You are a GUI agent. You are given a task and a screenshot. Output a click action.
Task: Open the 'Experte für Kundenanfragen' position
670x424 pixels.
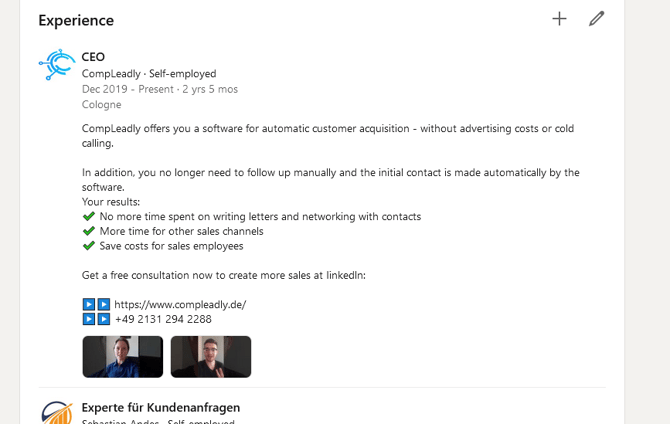(x=161, y=407)
